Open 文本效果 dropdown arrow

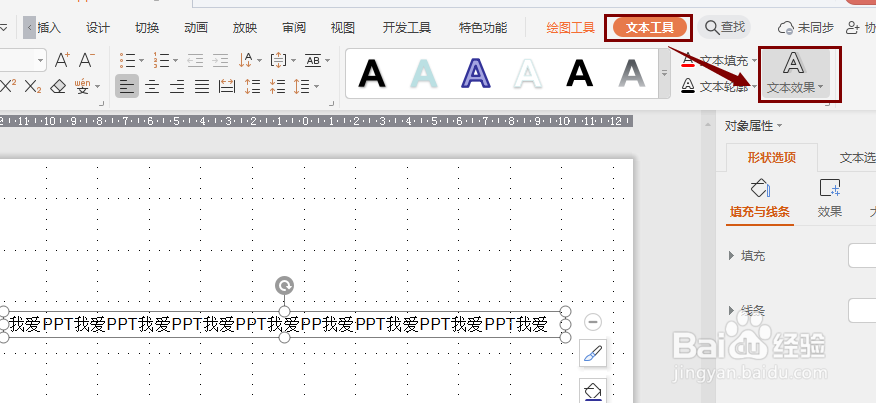820,87
